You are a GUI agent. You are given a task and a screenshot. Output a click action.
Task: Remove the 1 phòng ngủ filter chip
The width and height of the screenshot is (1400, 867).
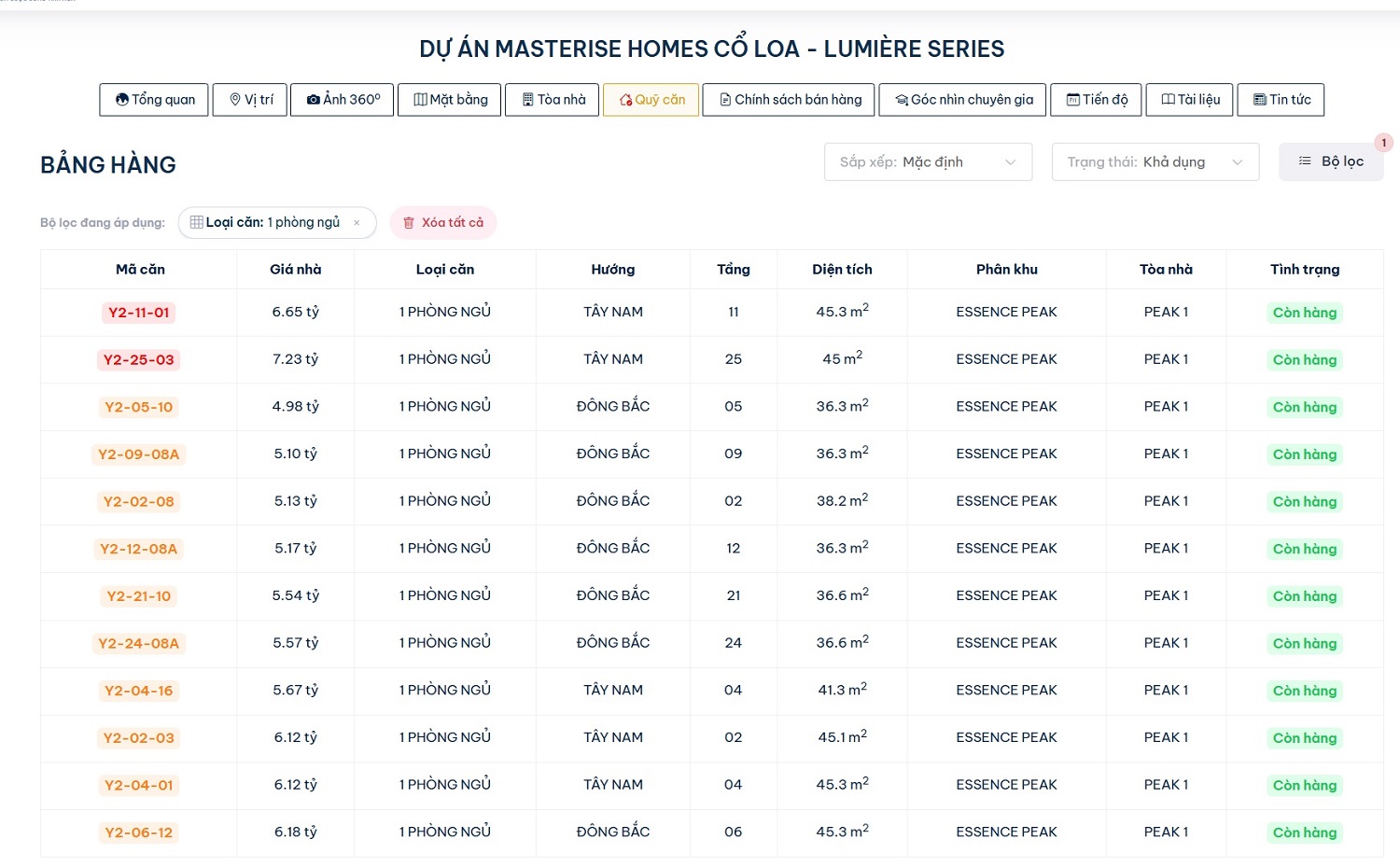pos(357,223)
